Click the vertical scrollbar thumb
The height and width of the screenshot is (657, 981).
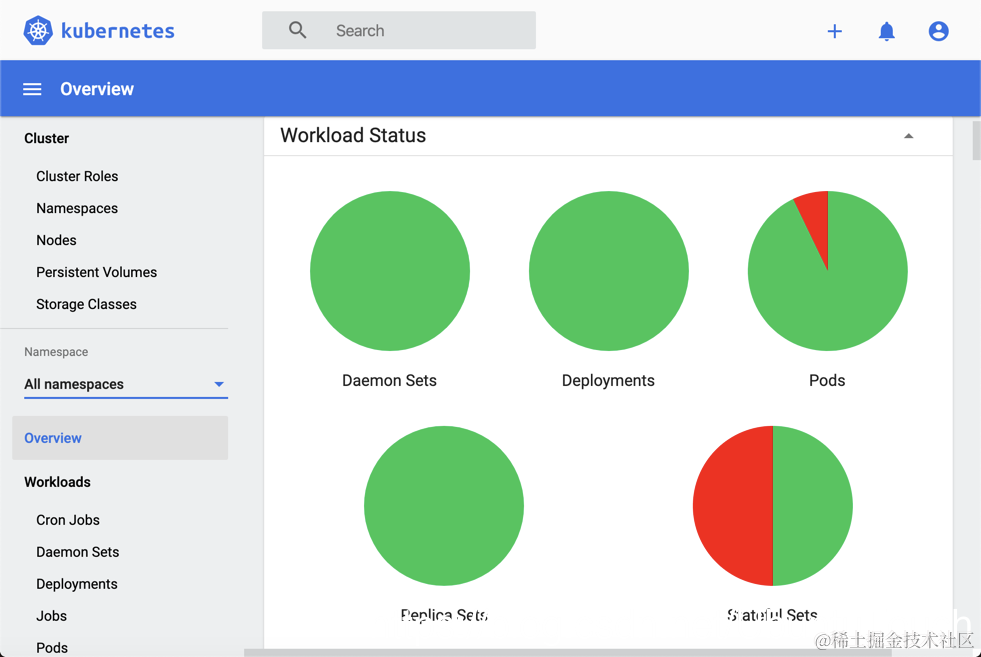click(977, 141)
